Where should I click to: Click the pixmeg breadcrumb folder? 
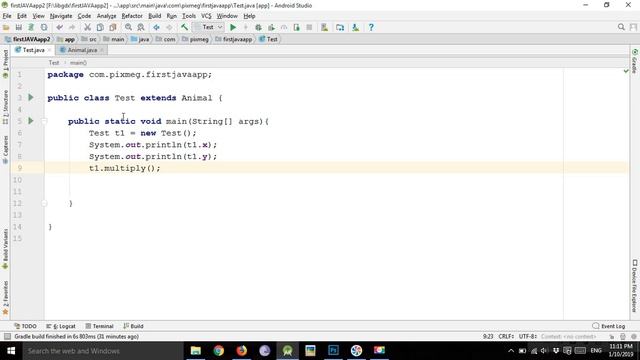coord(196,39)
